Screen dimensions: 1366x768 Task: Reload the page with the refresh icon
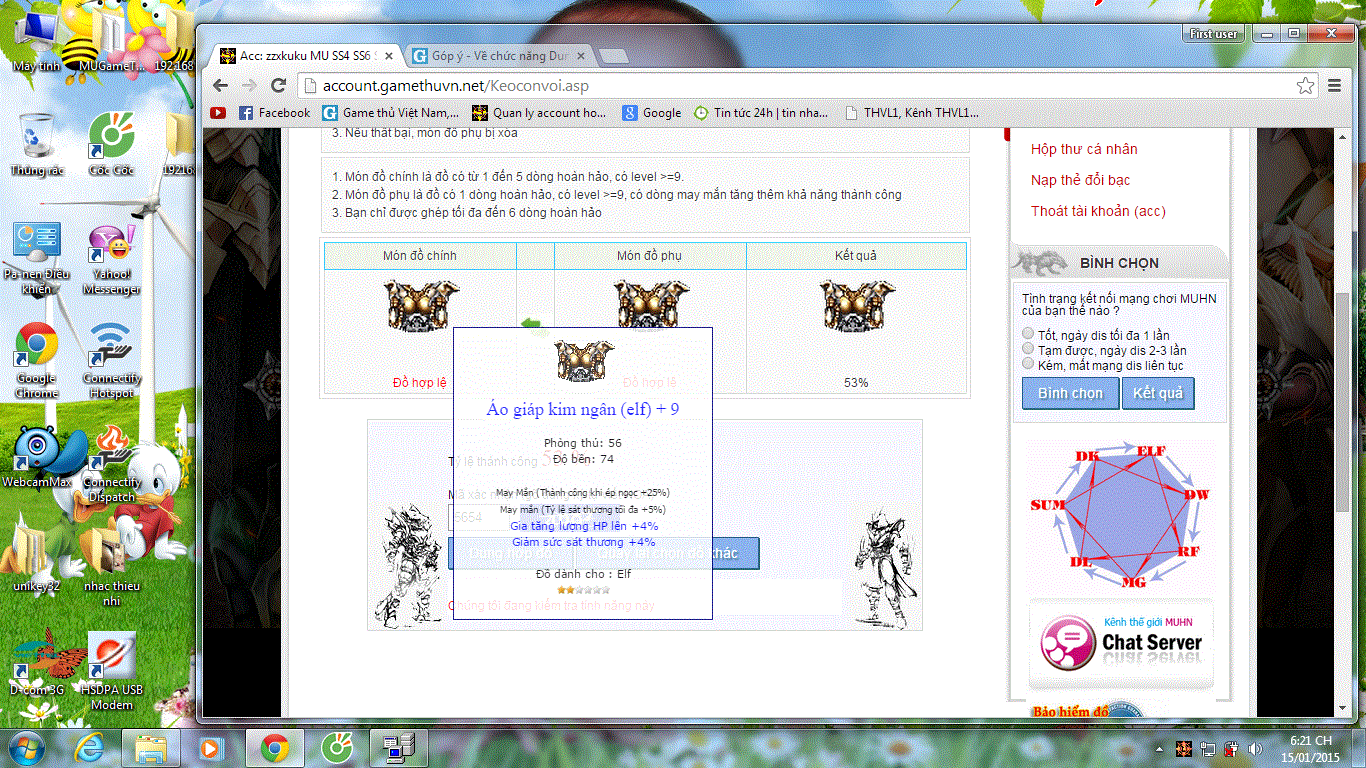click(279, 85)
